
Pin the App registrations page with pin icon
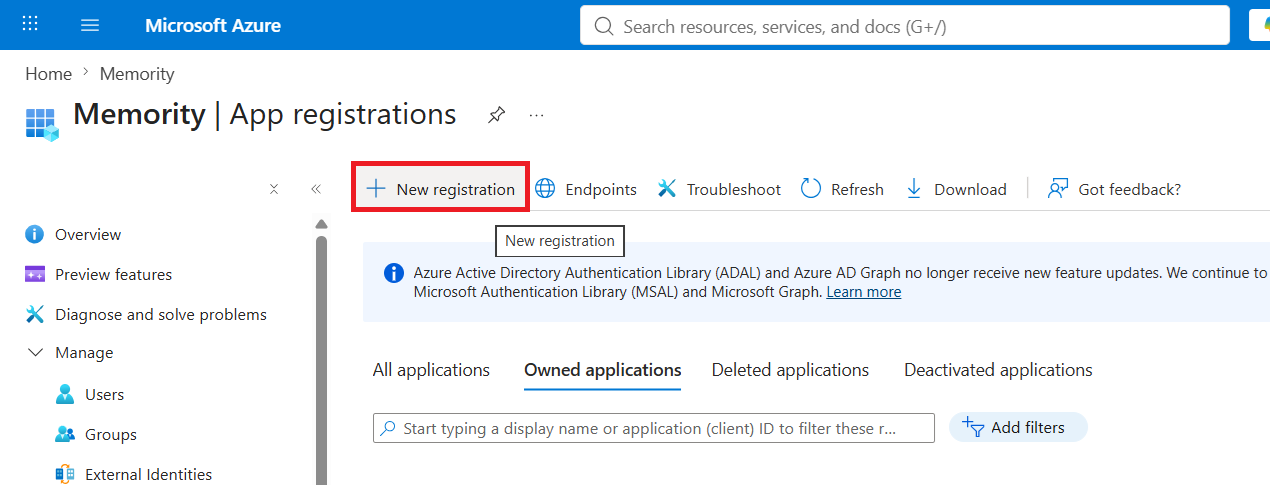pos(496,115)
